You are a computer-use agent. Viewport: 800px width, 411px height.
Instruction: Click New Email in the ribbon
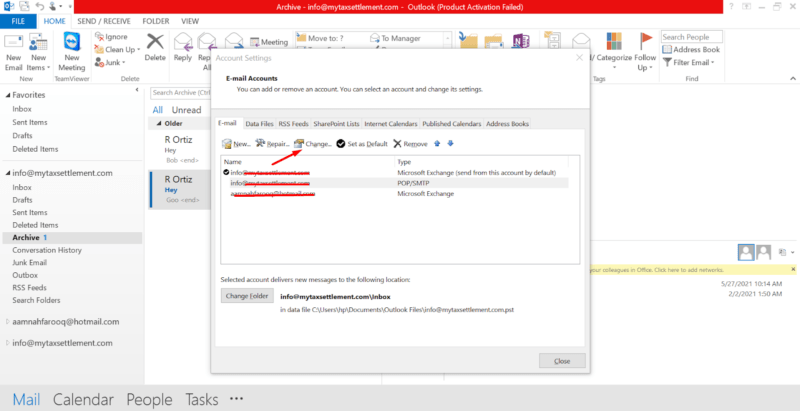point(14,53)
